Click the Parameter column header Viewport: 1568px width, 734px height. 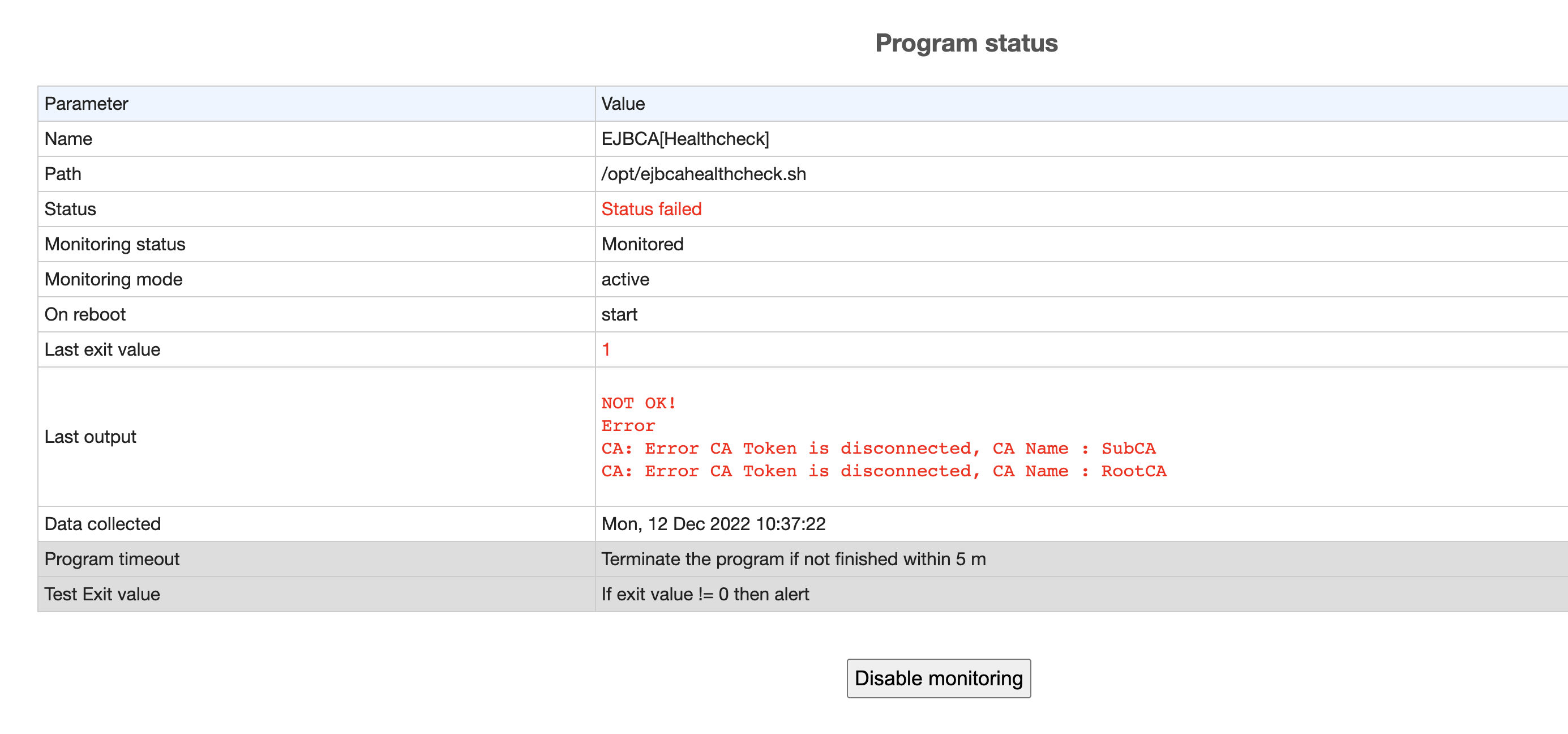85,104
